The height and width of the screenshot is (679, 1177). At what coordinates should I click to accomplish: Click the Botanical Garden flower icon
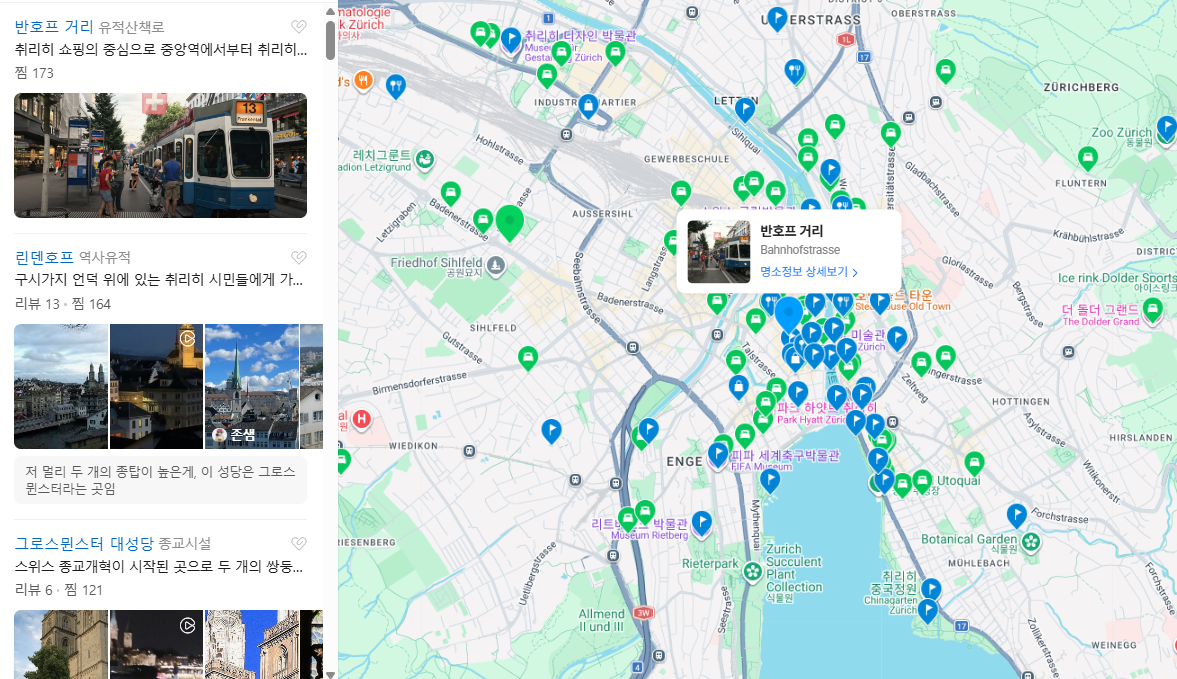(1031, 541)
